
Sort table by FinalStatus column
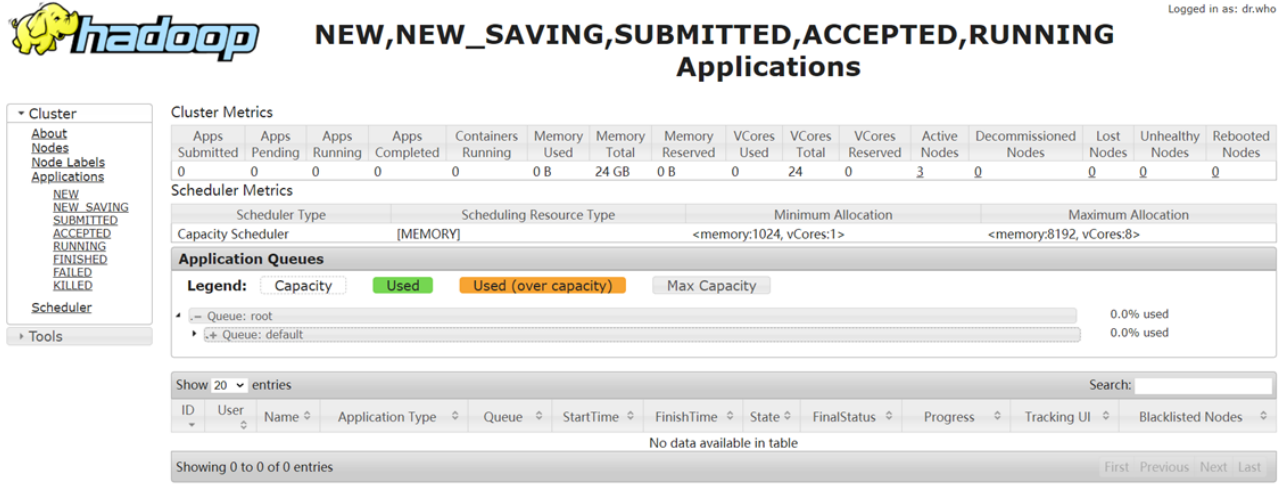coord(850,417)
